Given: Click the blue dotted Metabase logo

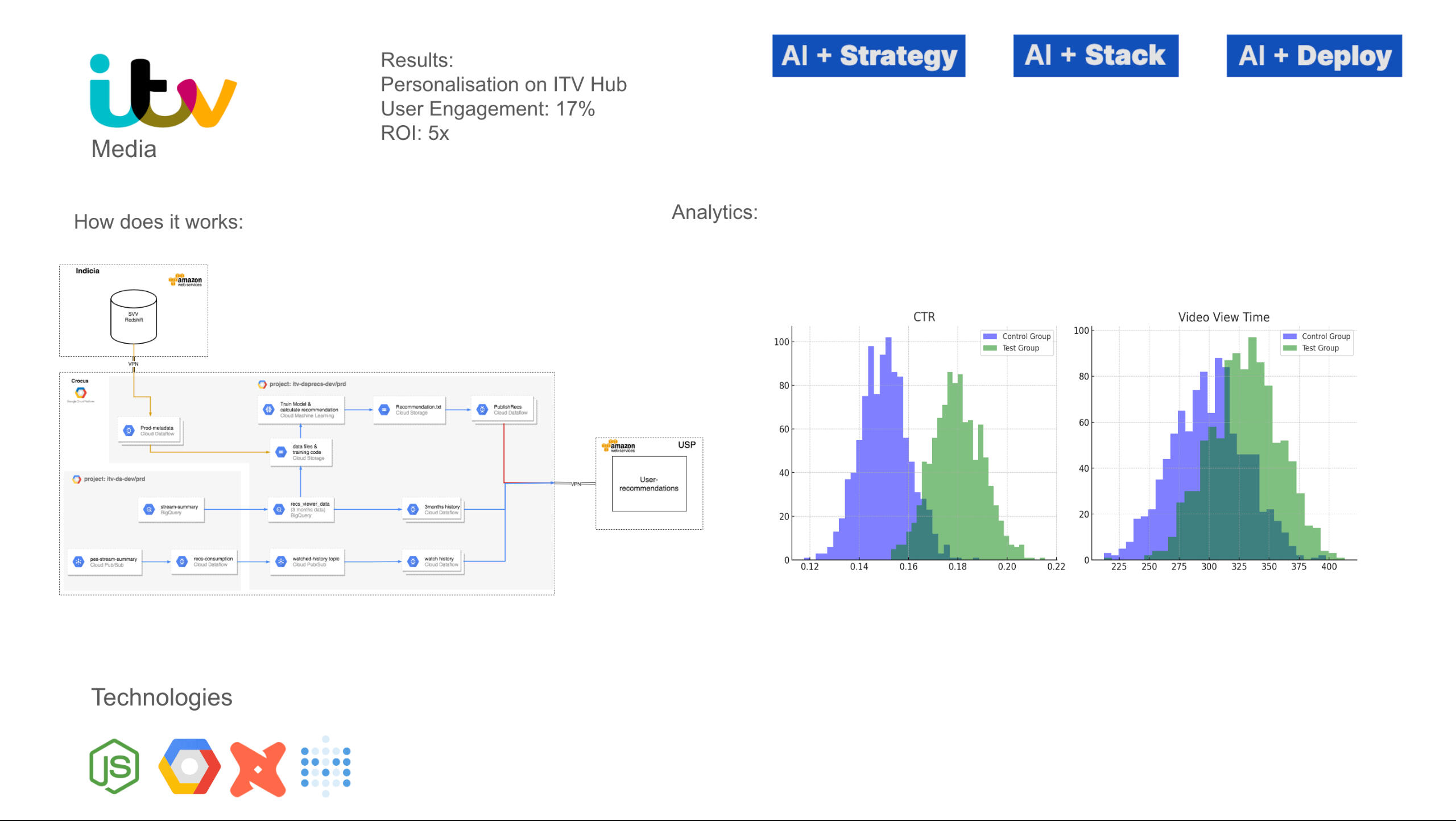Looking at the screenshot, I should point(325,766).
